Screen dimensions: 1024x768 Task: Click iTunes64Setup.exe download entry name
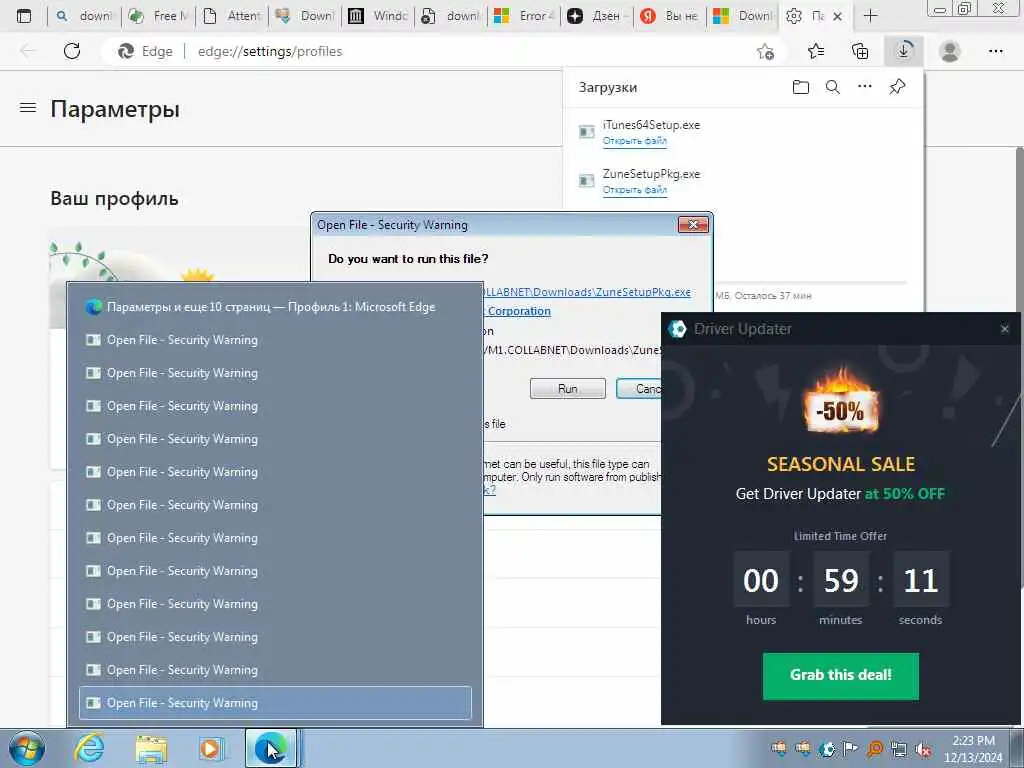651,125
